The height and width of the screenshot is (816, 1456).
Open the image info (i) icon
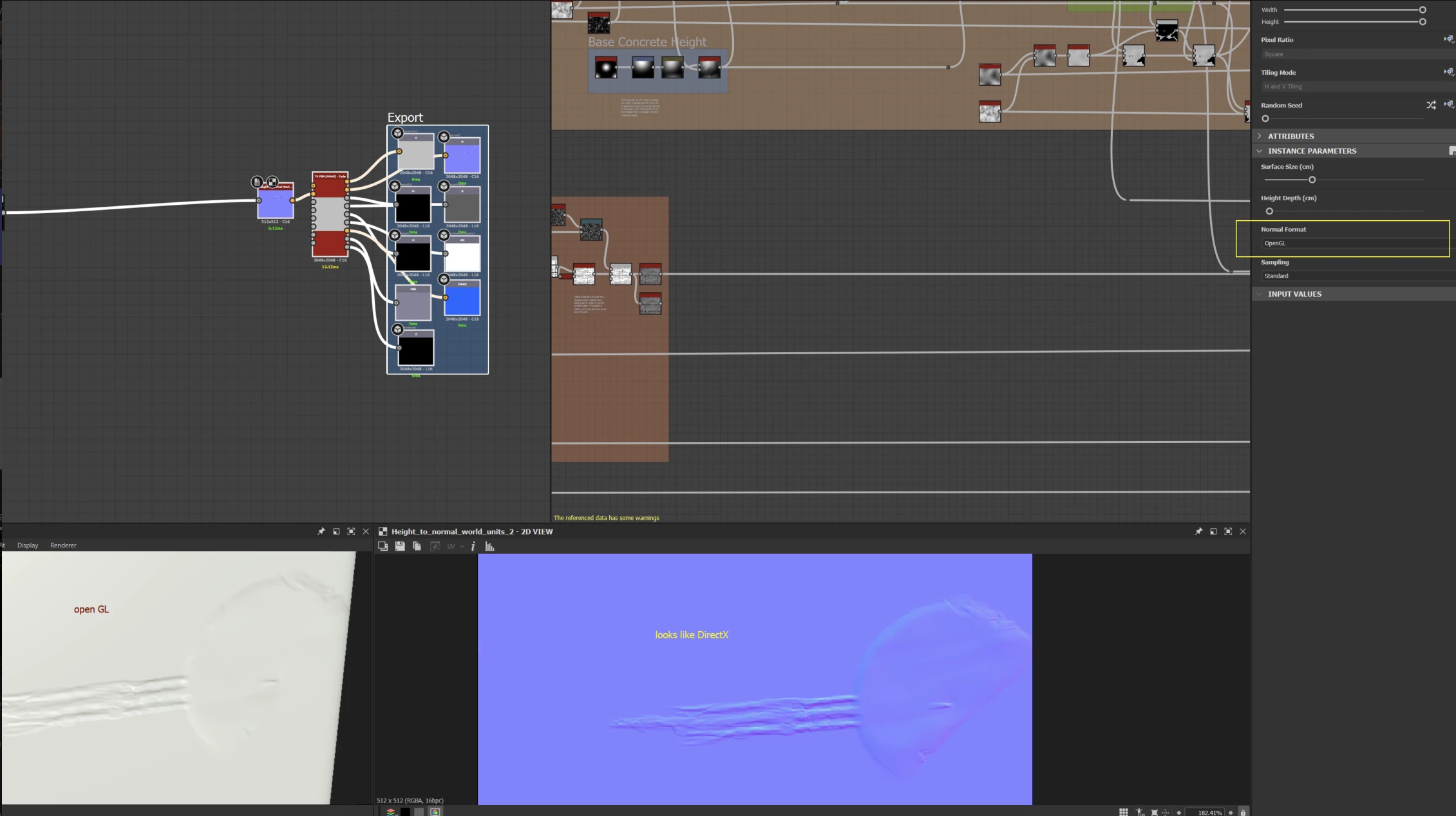473,546
